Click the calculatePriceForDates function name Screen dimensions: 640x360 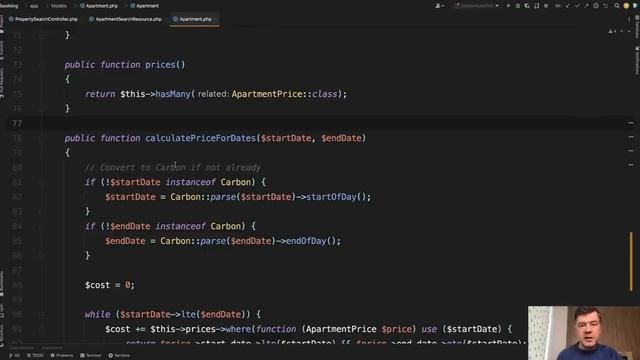click(x=200, y=138)
